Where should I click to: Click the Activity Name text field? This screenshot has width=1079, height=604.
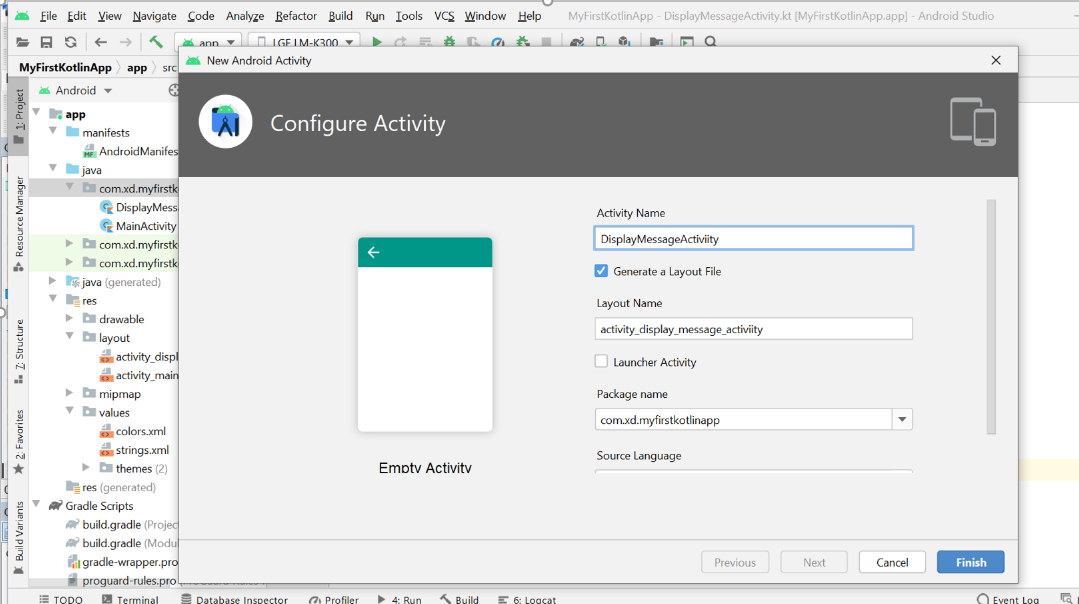tap(754, 239)
